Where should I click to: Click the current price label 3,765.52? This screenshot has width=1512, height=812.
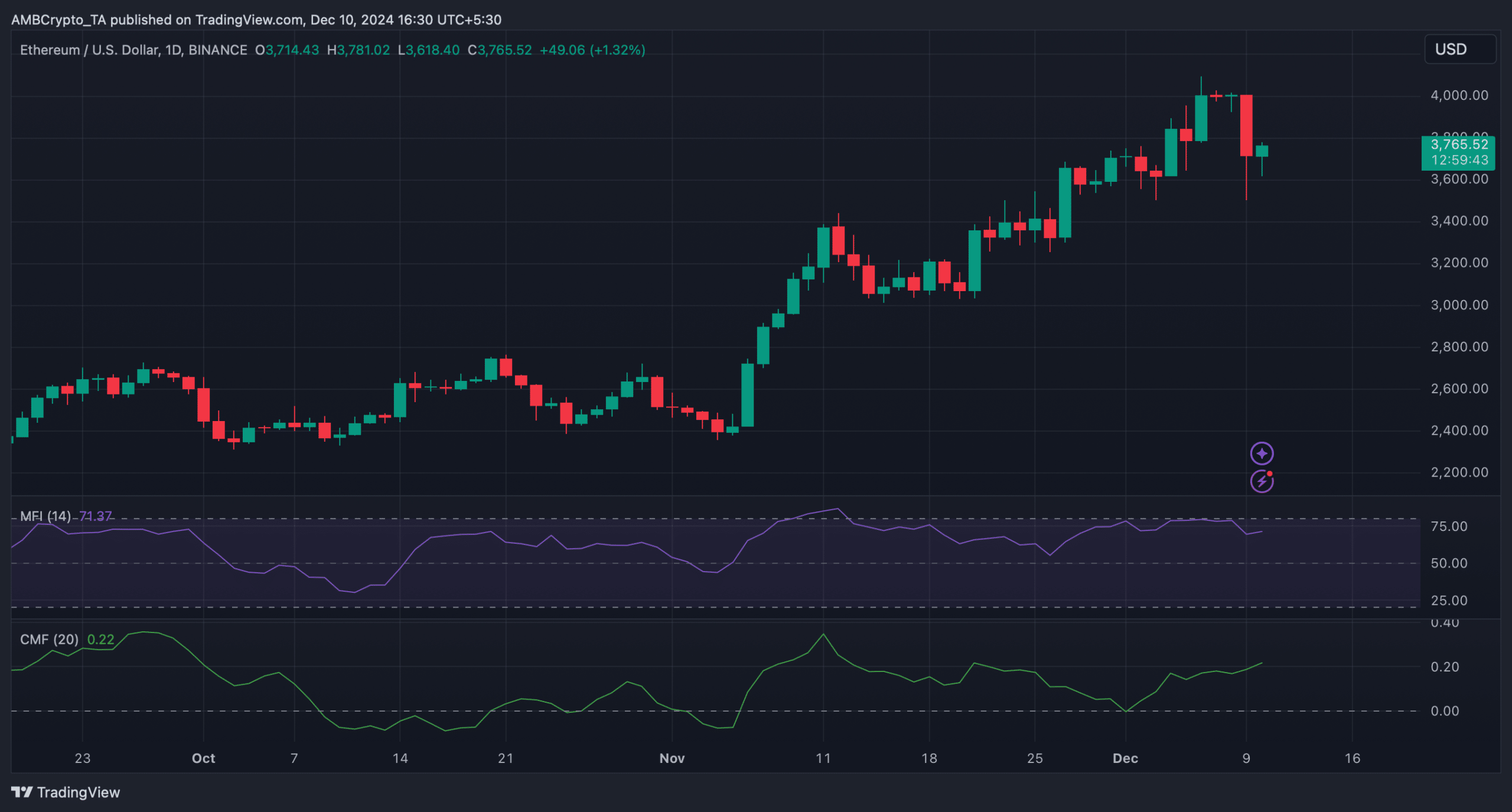click(1458, 145)
